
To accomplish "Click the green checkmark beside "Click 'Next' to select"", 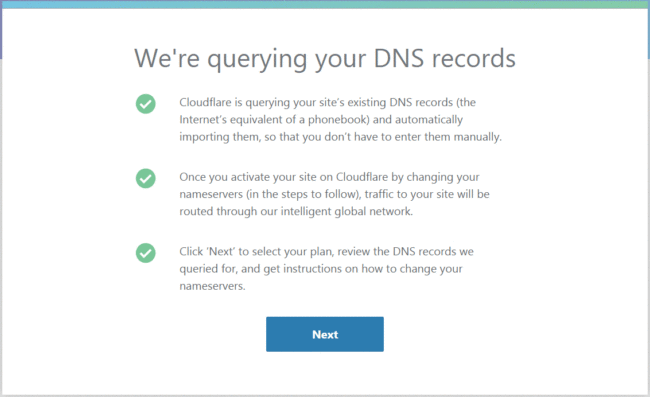I will [146, 253].
